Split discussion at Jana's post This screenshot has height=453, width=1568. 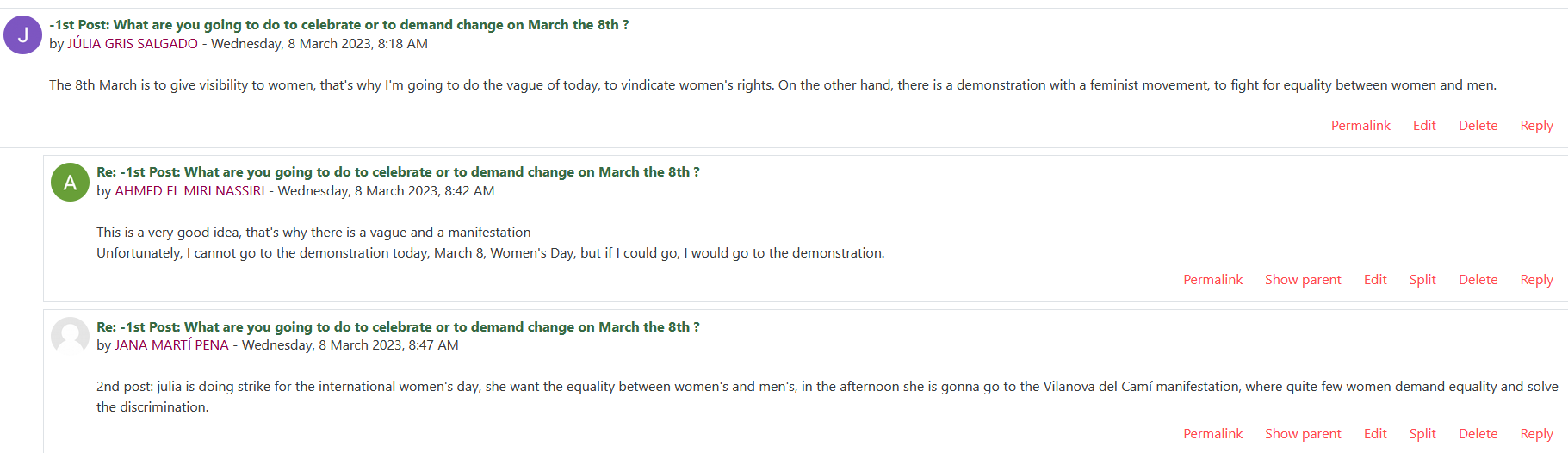(1422, 434)
